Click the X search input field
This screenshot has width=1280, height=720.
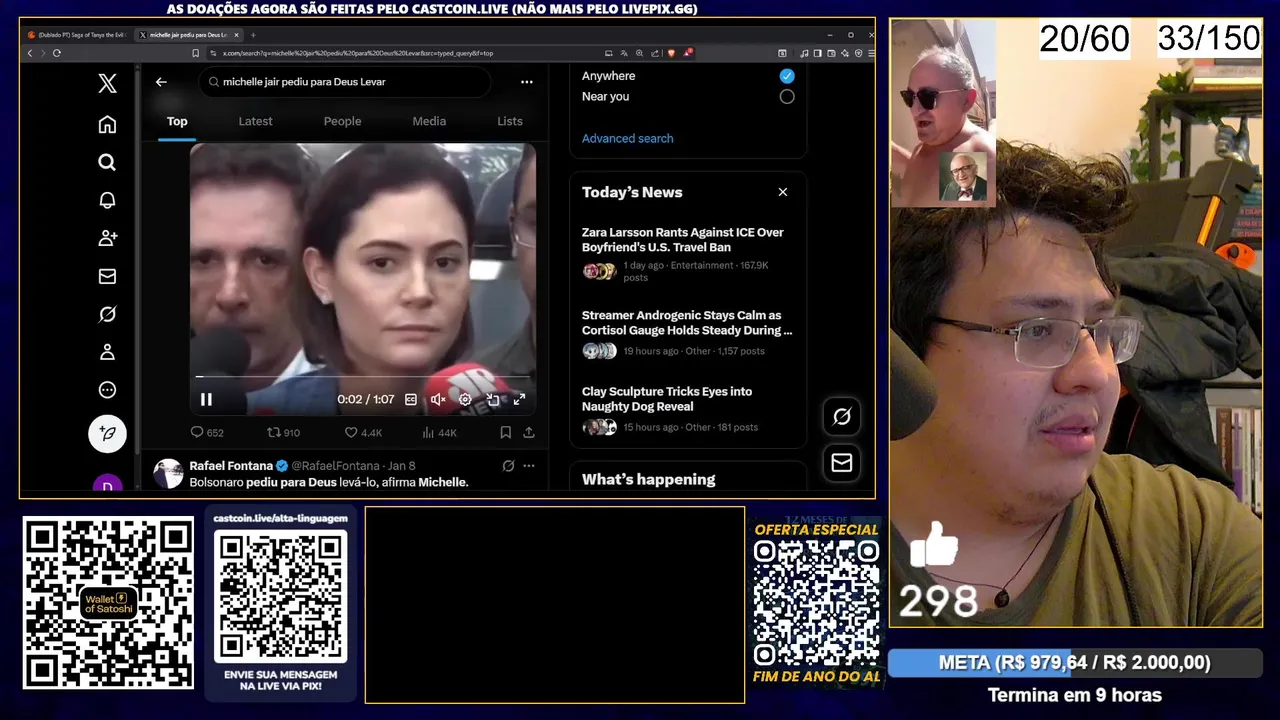(x=345, y=82)
